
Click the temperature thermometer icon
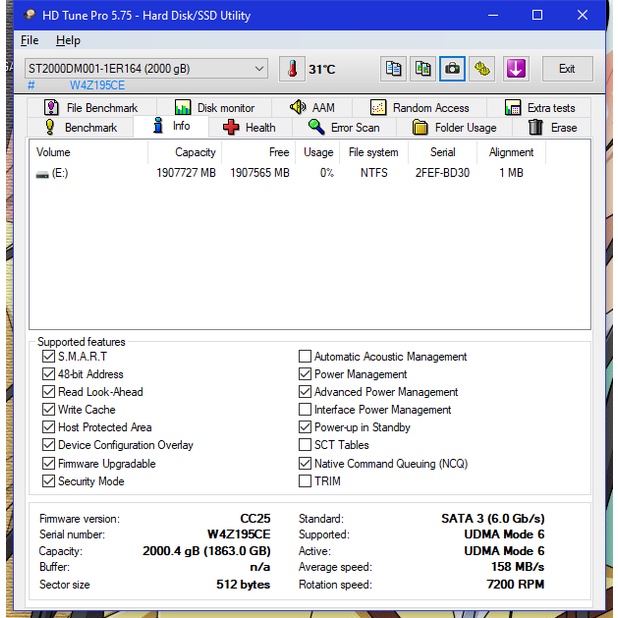pos(292,69)
